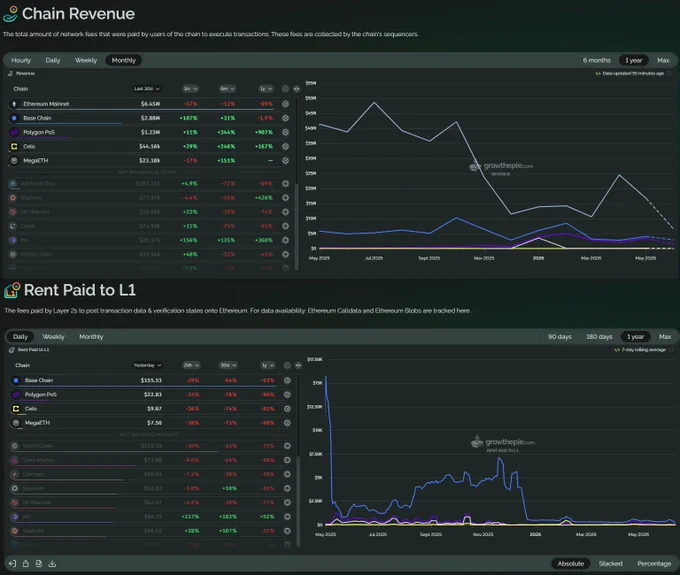Enable World Chain in Rent Paid chart
Image resolution: width=680 pixels, height=575 pixels.
tap(287, 446)
